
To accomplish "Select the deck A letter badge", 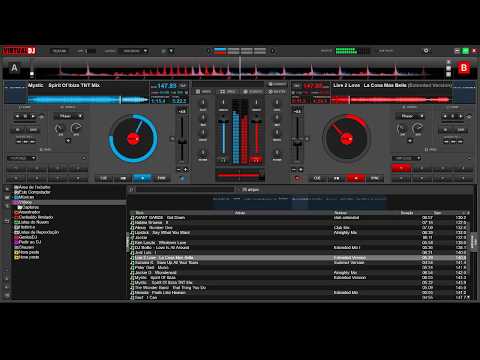I will coord(14,68).
